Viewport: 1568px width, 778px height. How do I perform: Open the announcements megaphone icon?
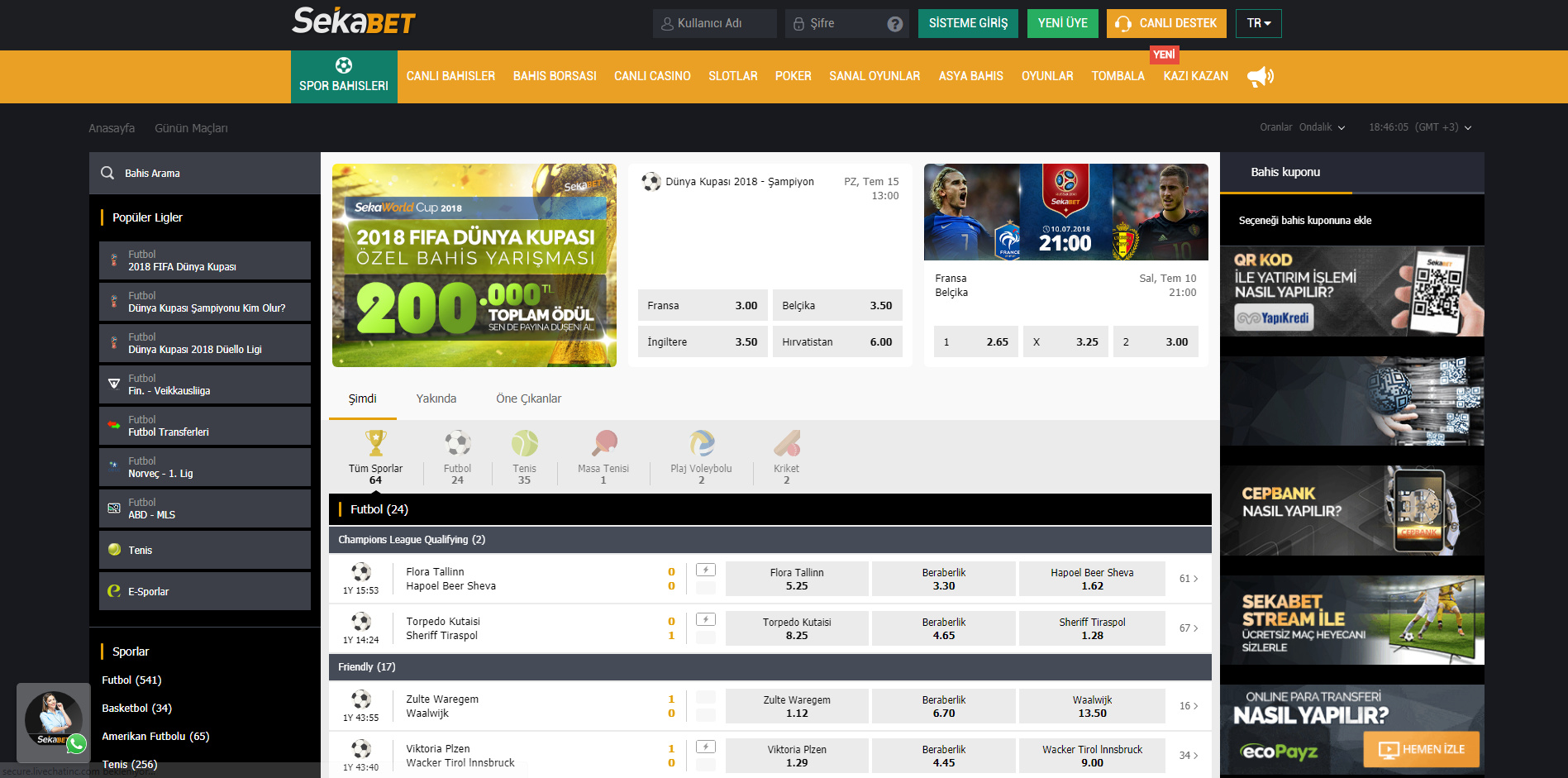click(x=1261, y=76)
